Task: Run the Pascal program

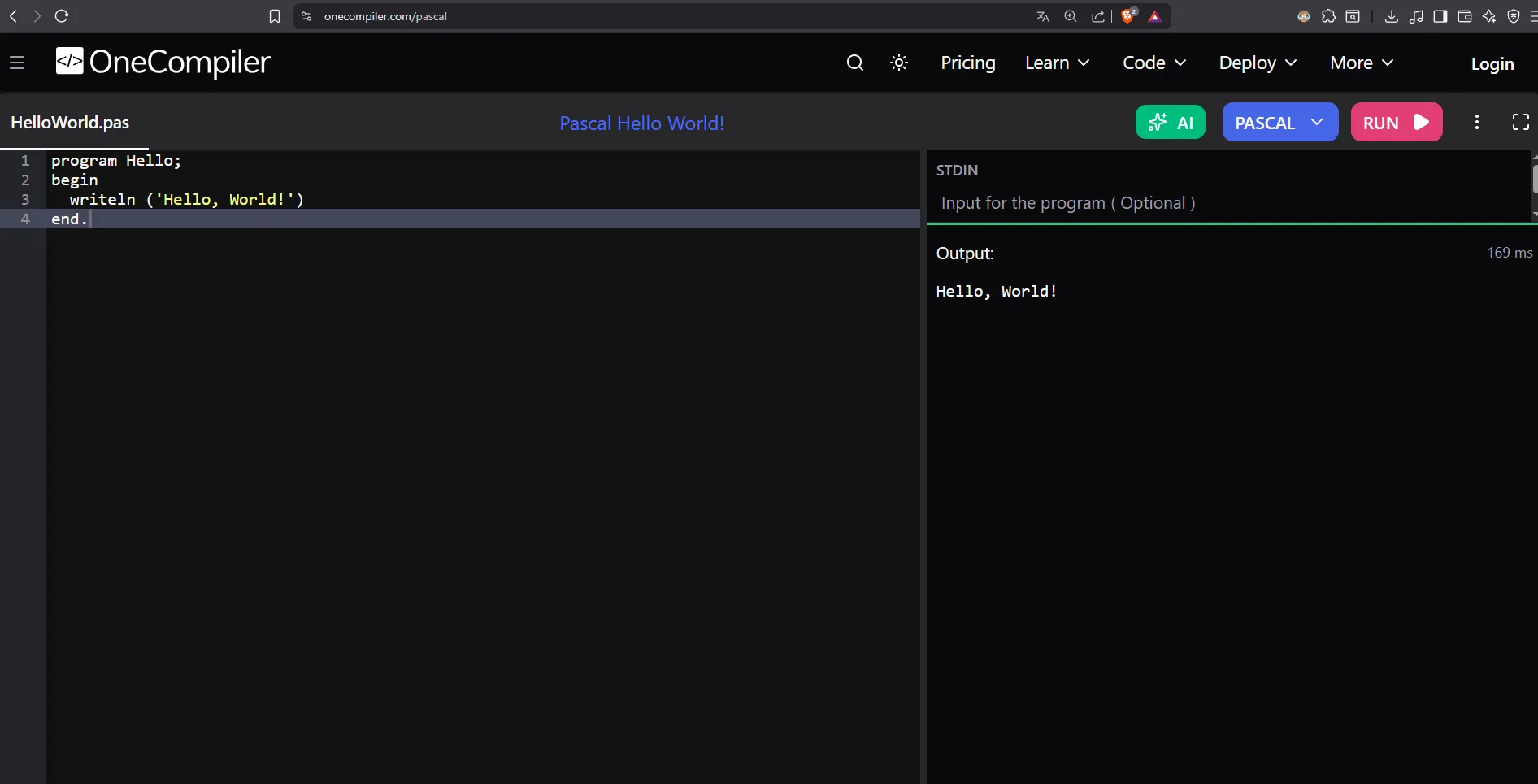Action: (1396, 123)
